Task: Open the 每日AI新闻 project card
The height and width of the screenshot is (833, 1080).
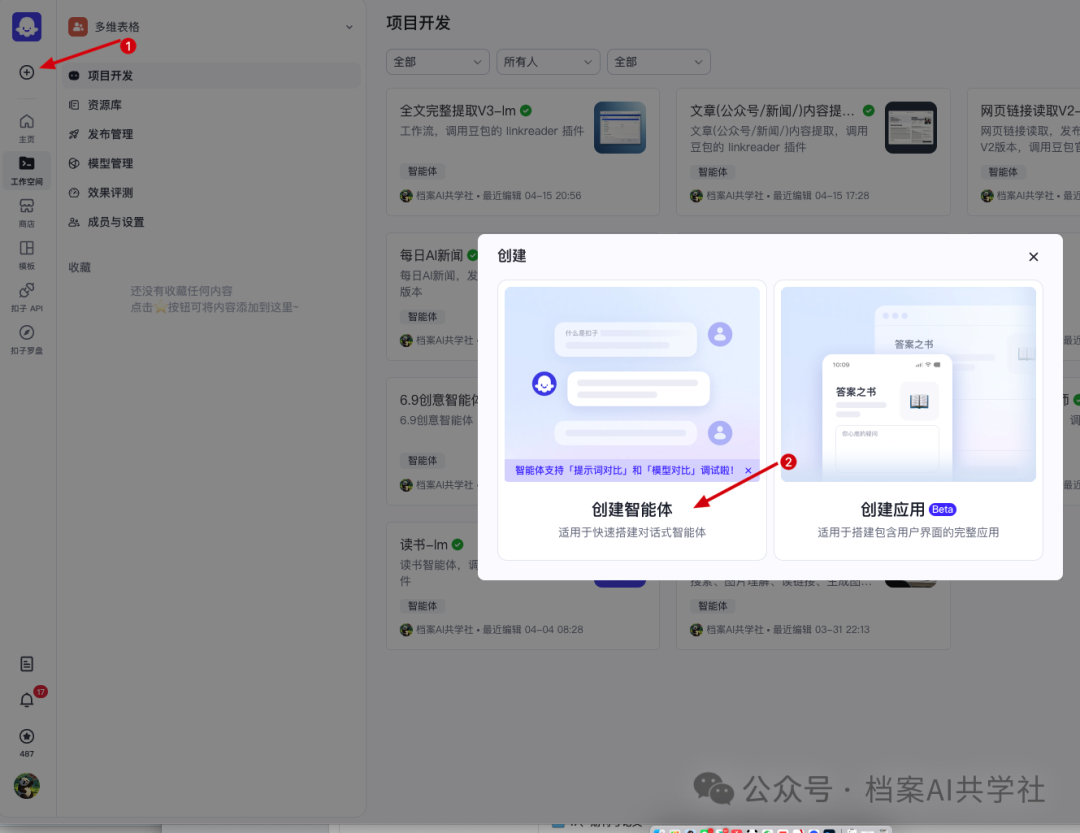Action: coord(432,297)
